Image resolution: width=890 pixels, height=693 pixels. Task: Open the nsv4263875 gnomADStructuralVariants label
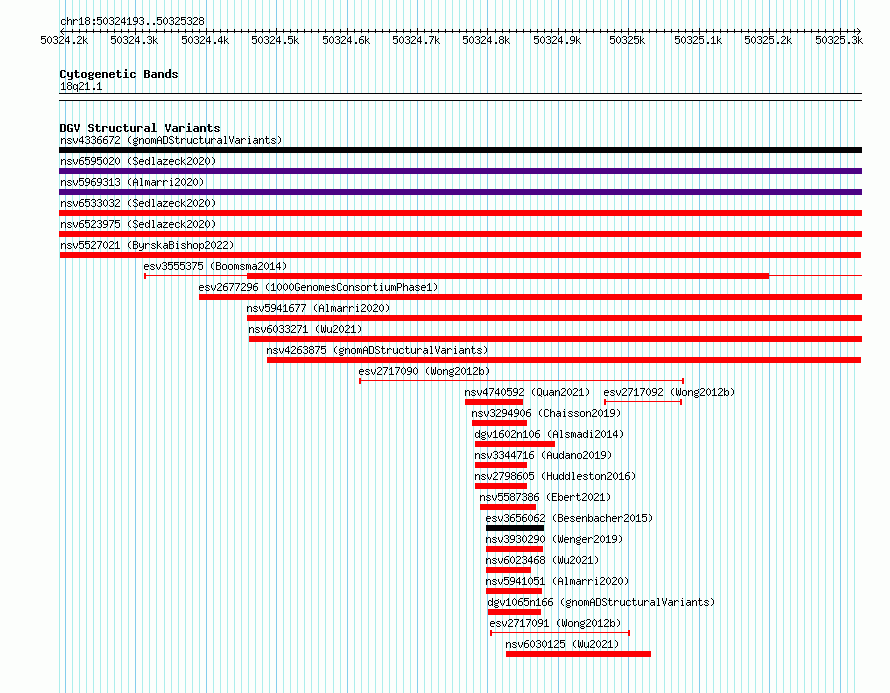coord(377,350)
